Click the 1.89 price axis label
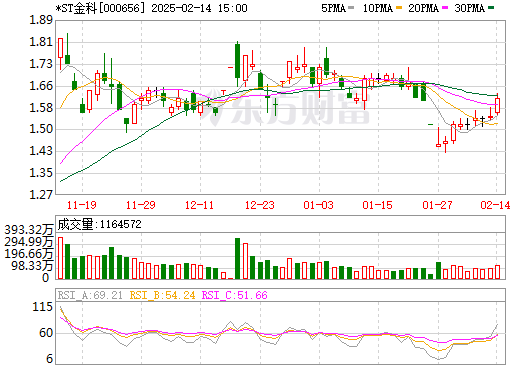Image resolution: width=520 pixels, height=365 pixels. (x=41, y=20)
